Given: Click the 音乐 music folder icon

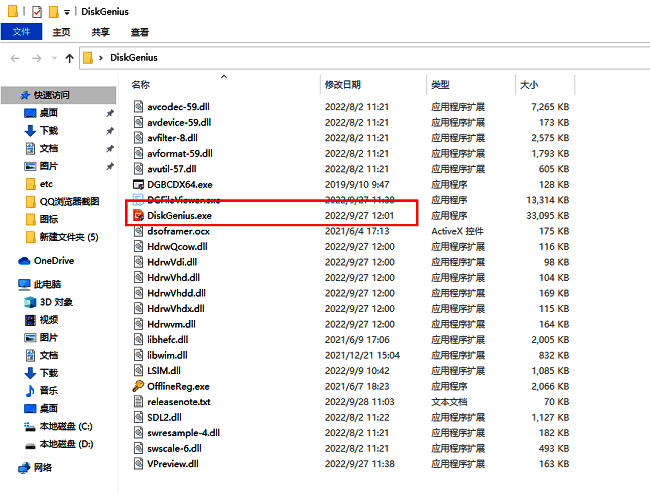Looking at the screenshot, I should coord(30,390).
